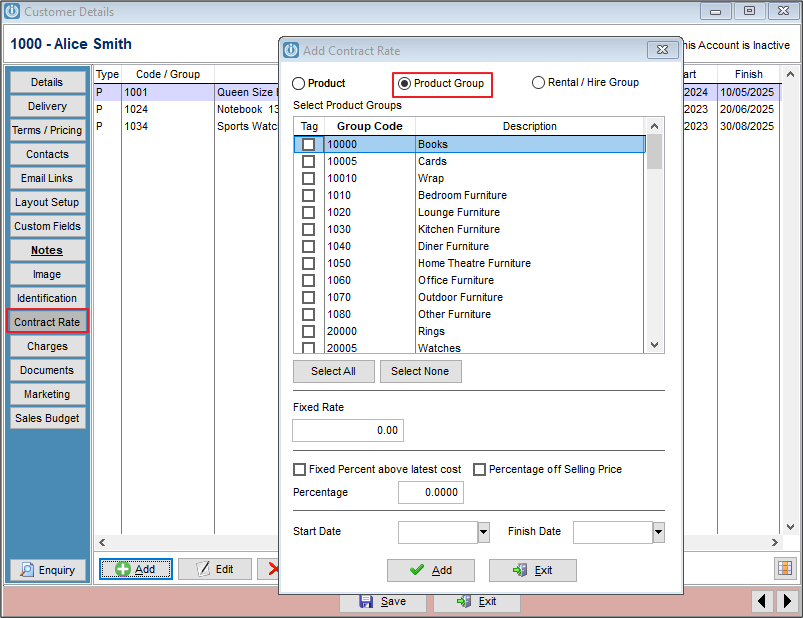Tag the 1060 Office Furniture checkbox
This screenshot has width=803, height=618.
click(x=308, y=280)
